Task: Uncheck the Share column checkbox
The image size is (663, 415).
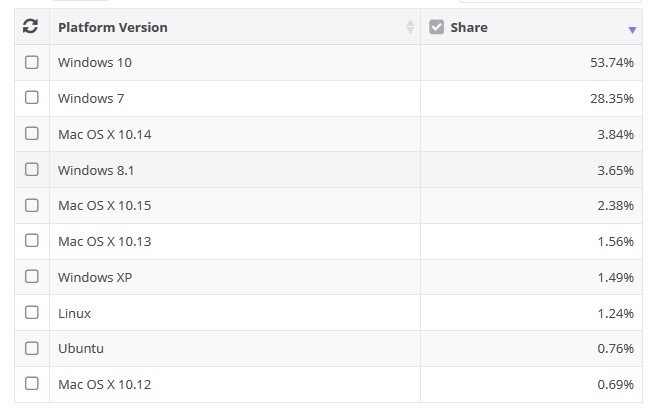Action: point(436,27)
